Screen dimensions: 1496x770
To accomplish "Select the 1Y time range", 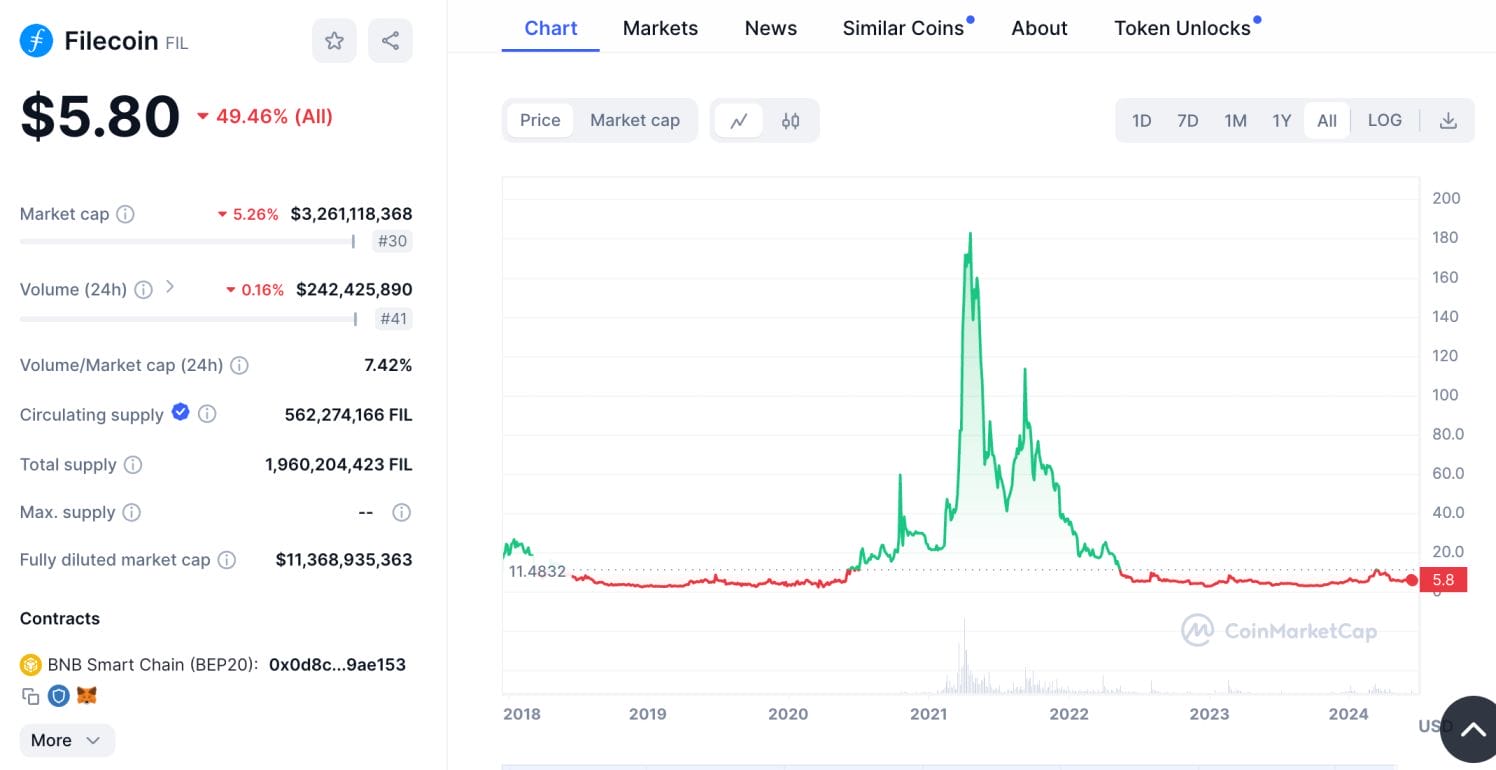I will pyautogui.click(x=1281, y=121).
